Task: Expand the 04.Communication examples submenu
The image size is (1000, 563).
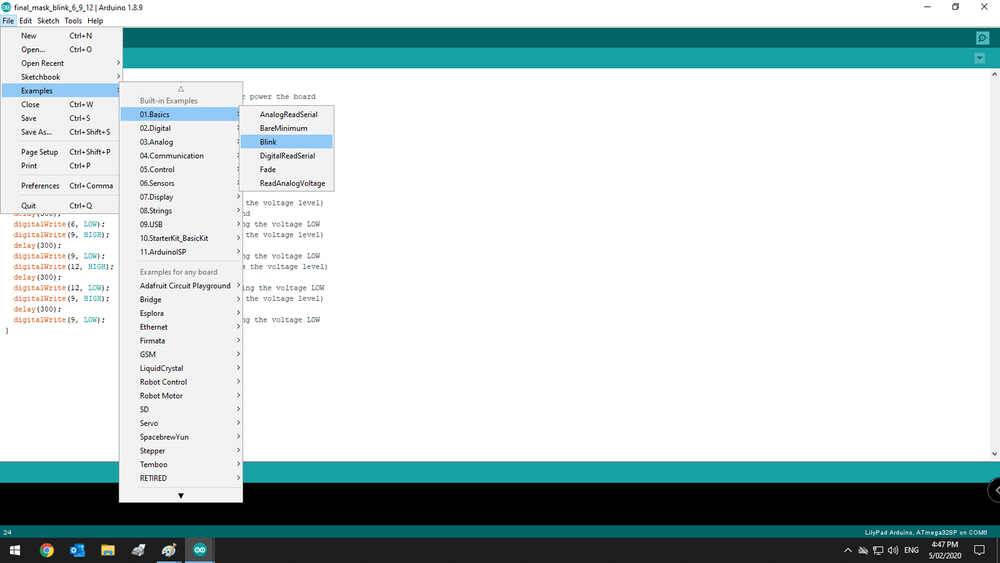Action: 180,156
